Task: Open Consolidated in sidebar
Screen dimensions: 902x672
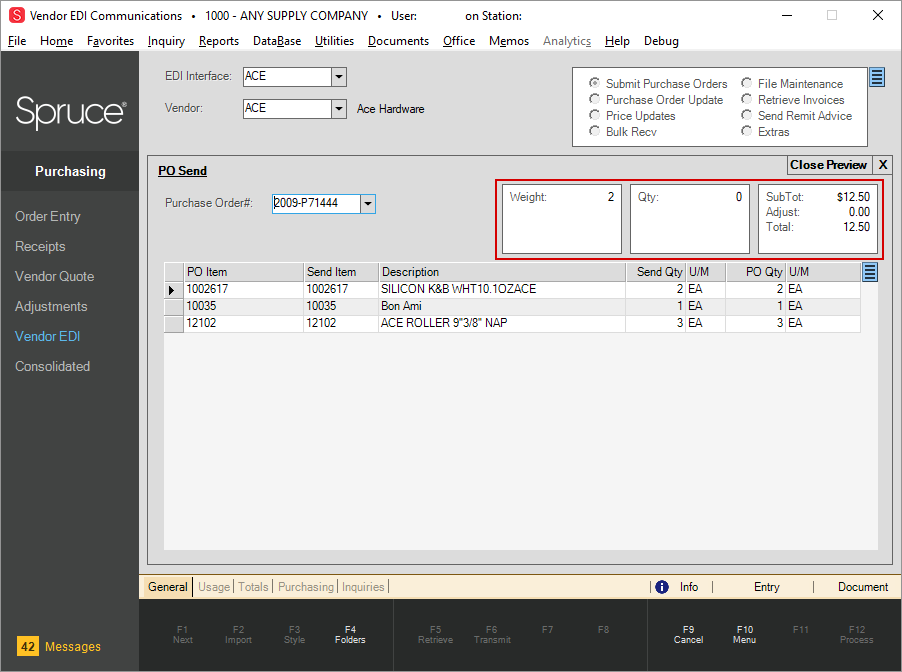Action: (x=52, y=366)
